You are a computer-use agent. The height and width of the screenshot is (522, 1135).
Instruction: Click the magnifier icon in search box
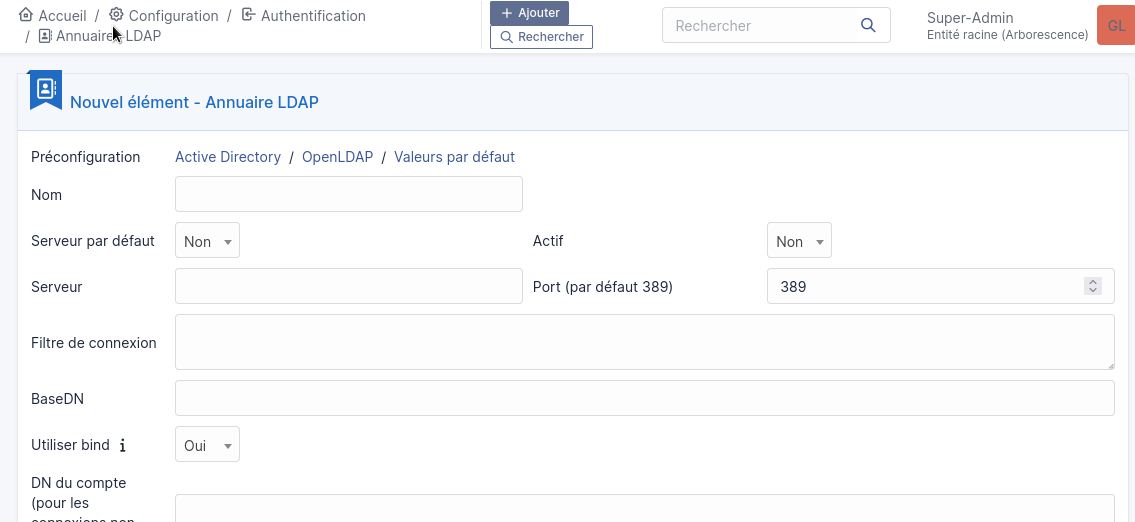point(868,26)
